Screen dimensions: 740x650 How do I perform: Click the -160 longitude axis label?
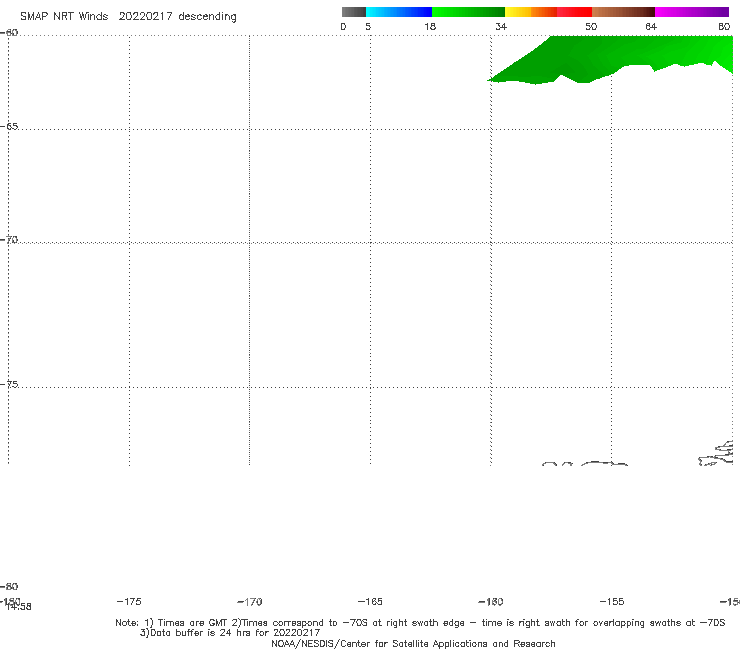pyautogui.click(x=491, y=602)
